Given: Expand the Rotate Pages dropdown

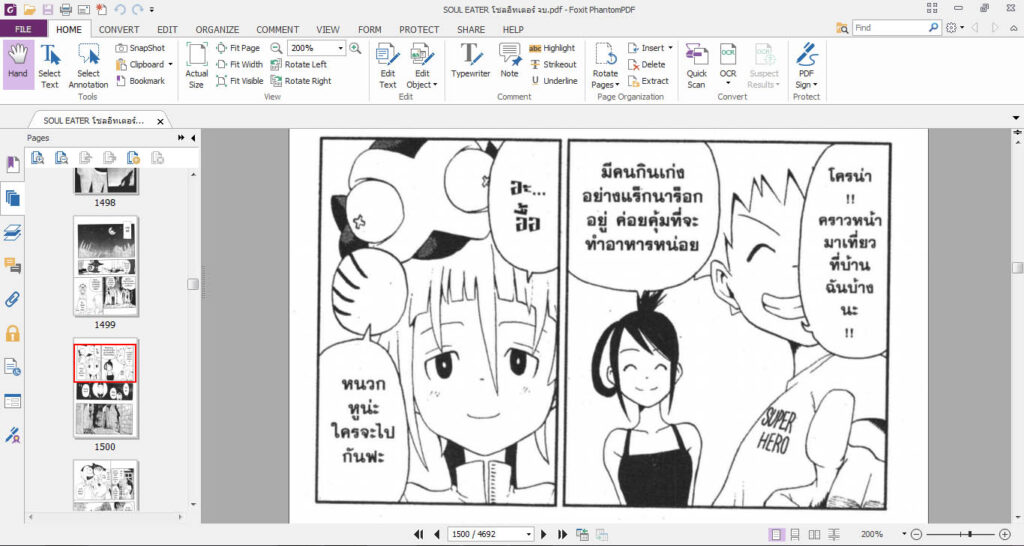Looking at the screenshot, I should click(617, 85).
